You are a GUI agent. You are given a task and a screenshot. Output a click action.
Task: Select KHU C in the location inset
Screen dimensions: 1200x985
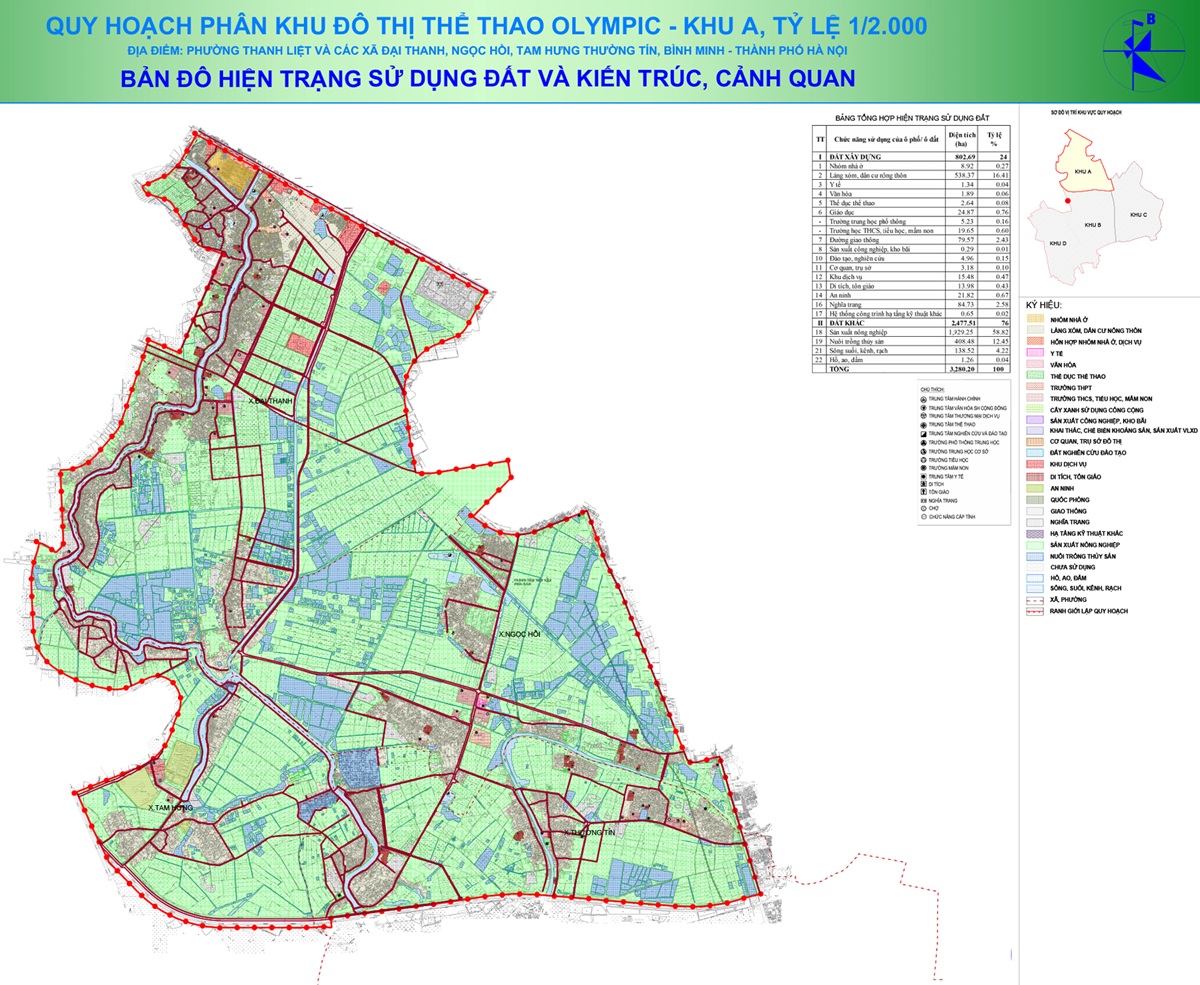(x=1137, y=215)
